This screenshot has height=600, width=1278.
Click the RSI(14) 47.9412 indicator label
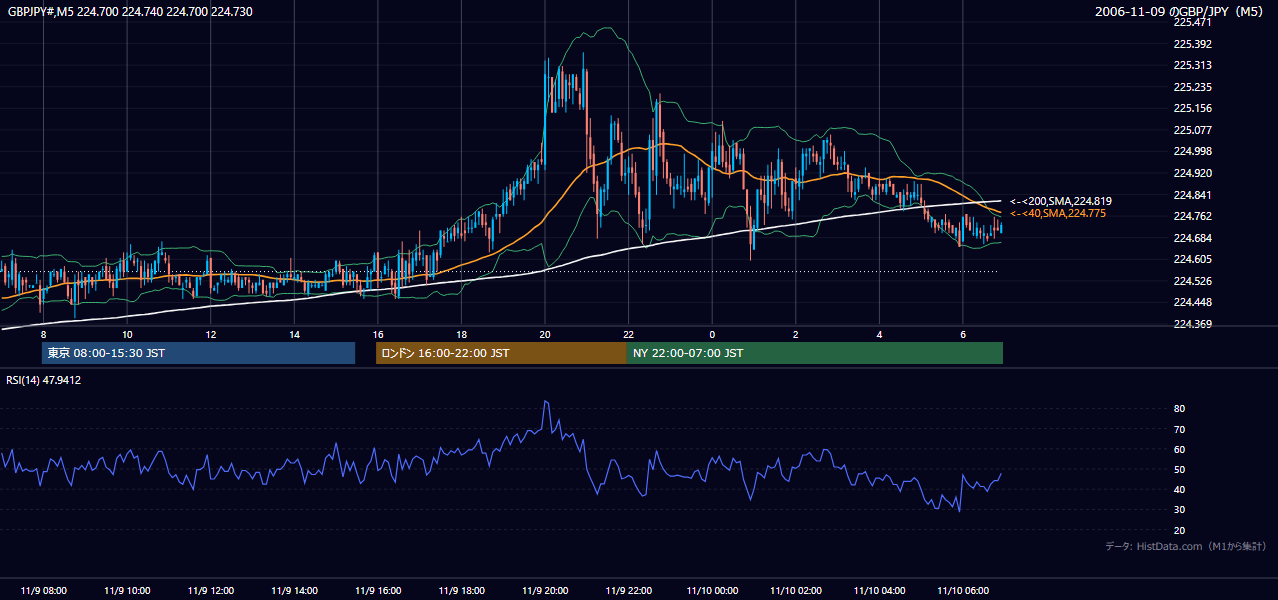(x=44, y=380)
